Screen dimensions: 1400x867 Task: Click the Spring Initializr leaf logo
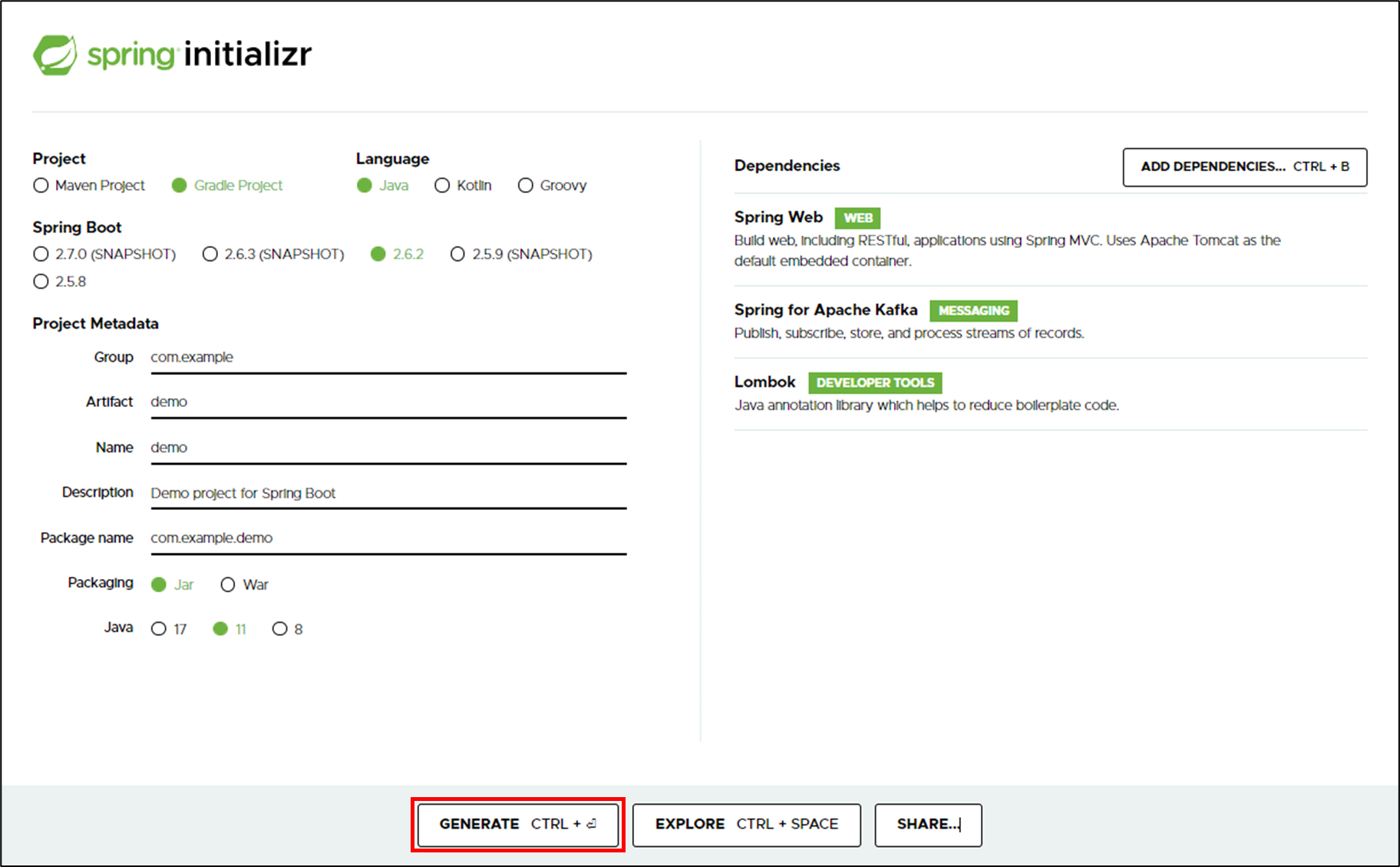click(55, 55)
